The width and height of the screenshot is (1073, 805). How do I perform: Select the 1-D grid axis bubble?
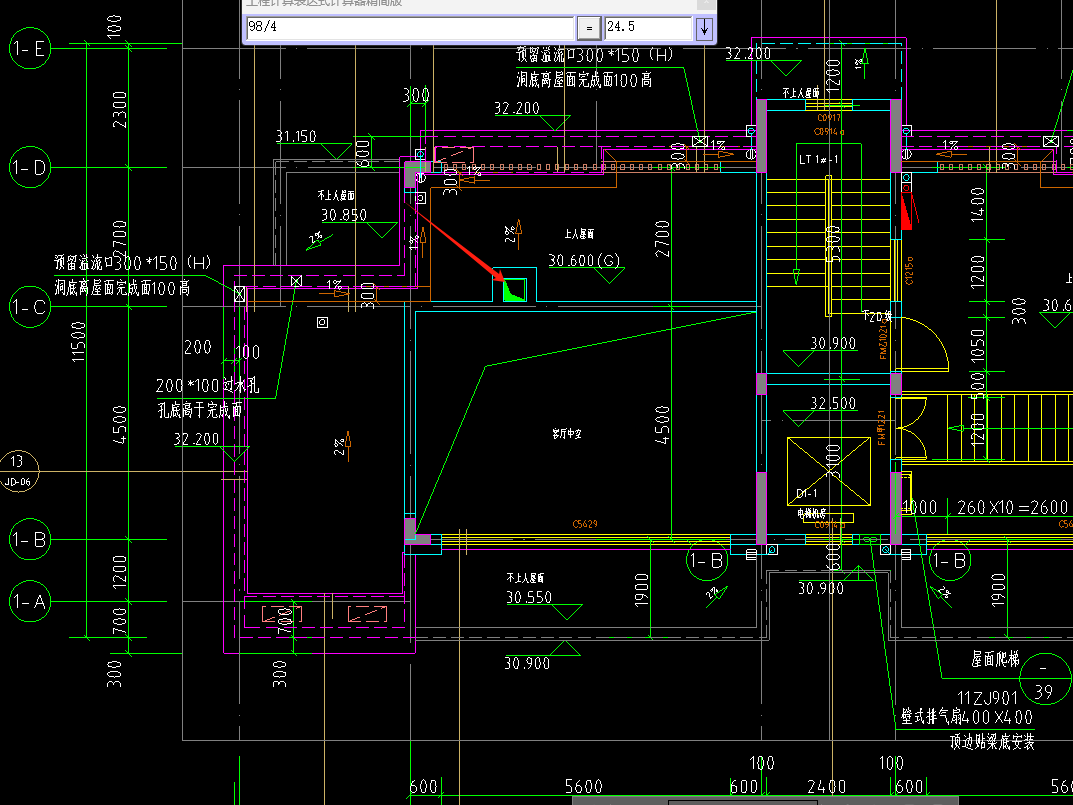coord(30,167)
